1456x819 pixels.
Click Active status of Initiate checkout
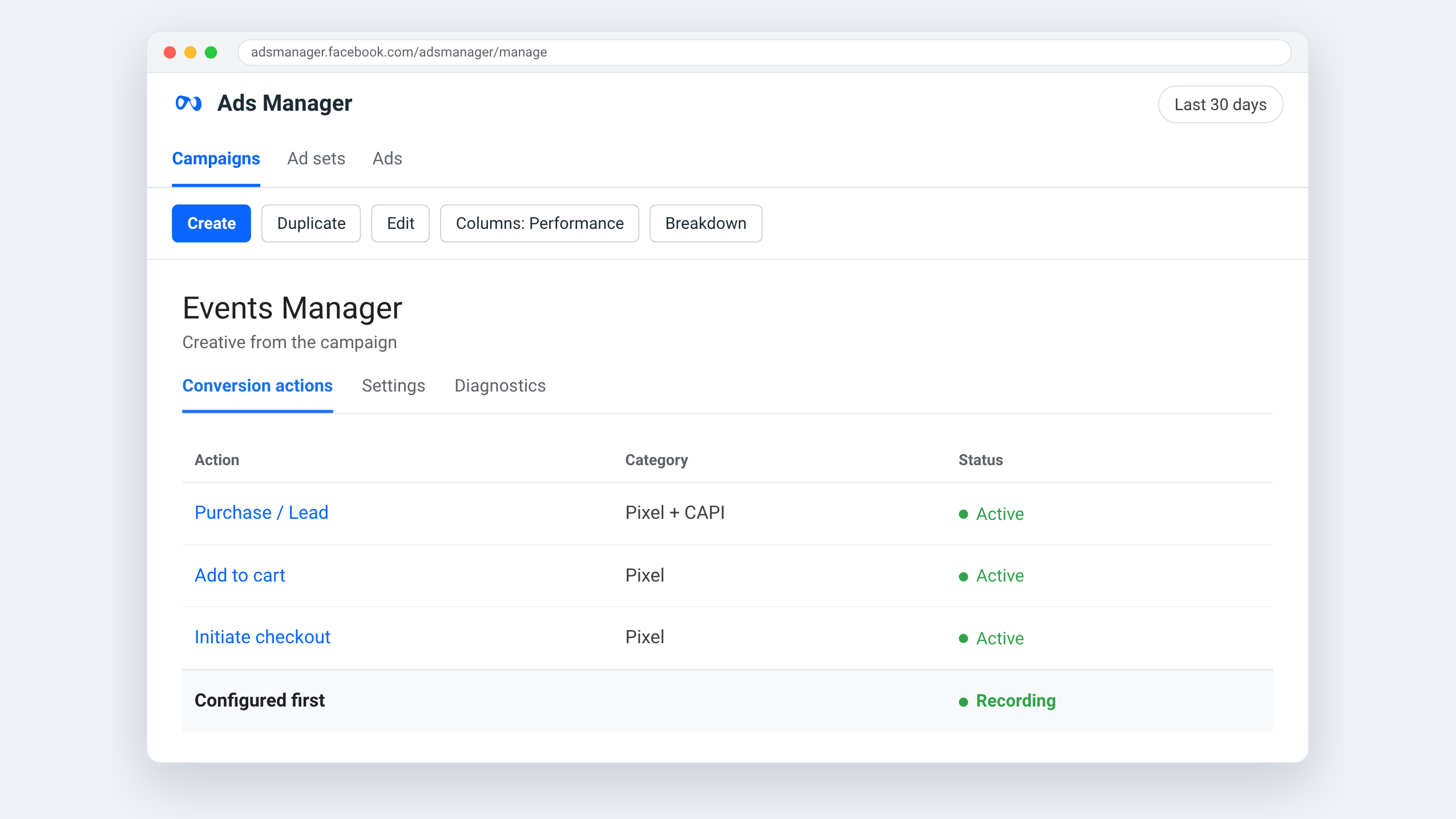point(991,638)
